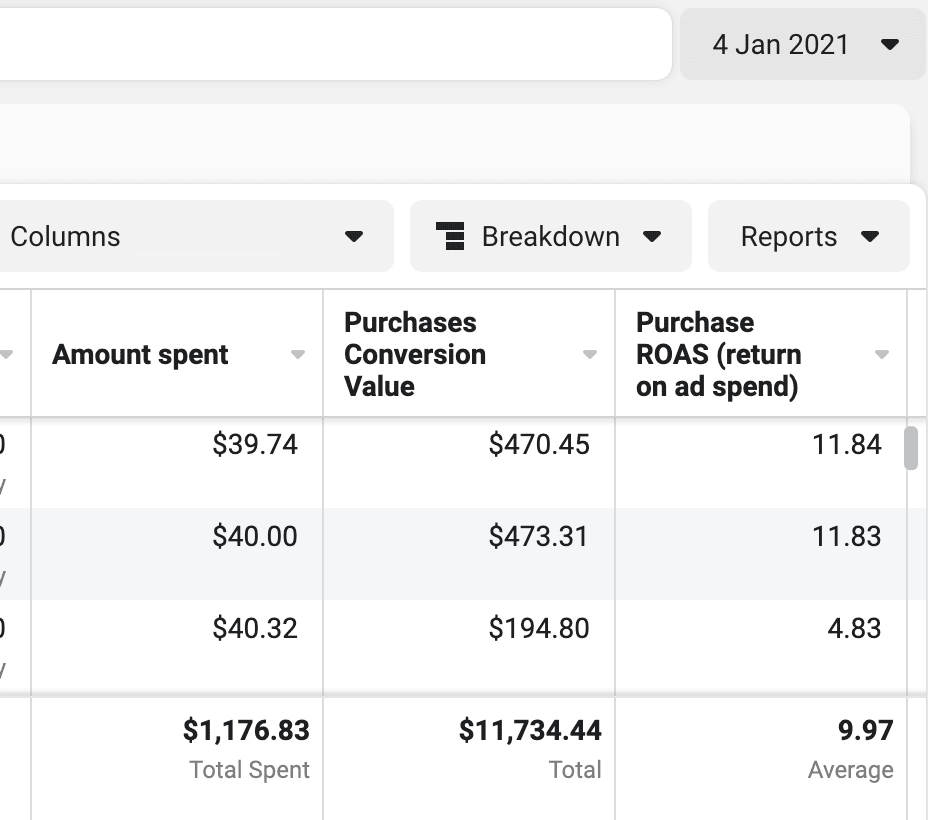
Task: Click the 9.97 Average ROAS summary
Action: [865, 732]
